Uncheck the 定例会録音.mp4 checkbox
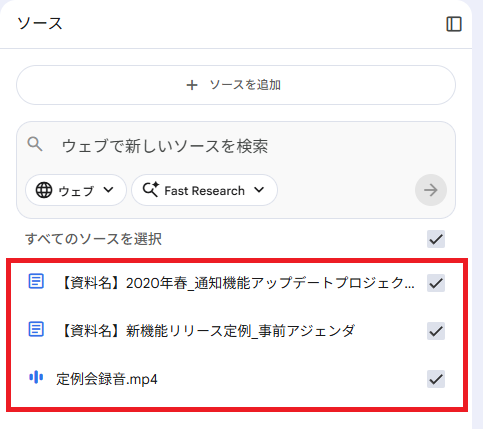This screenshot has width=483, height=429. (x=436, y=379)
